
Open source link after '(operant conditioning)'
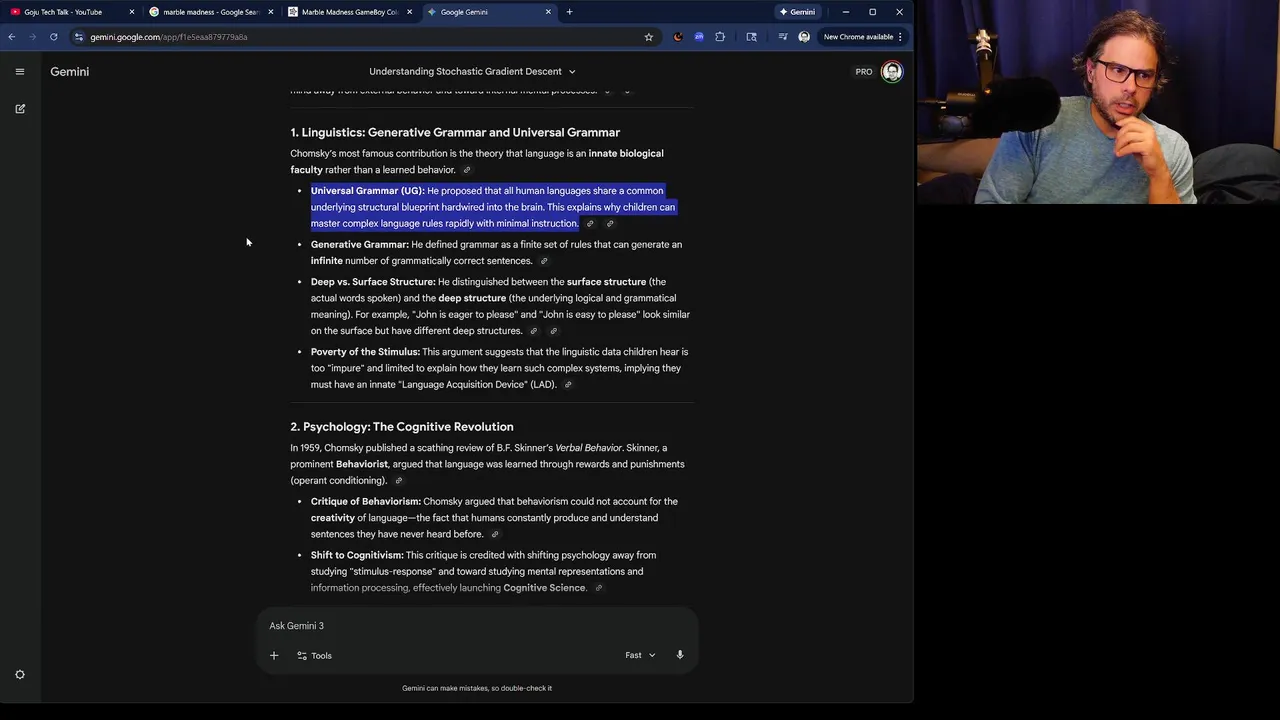(x=398, y=481)
